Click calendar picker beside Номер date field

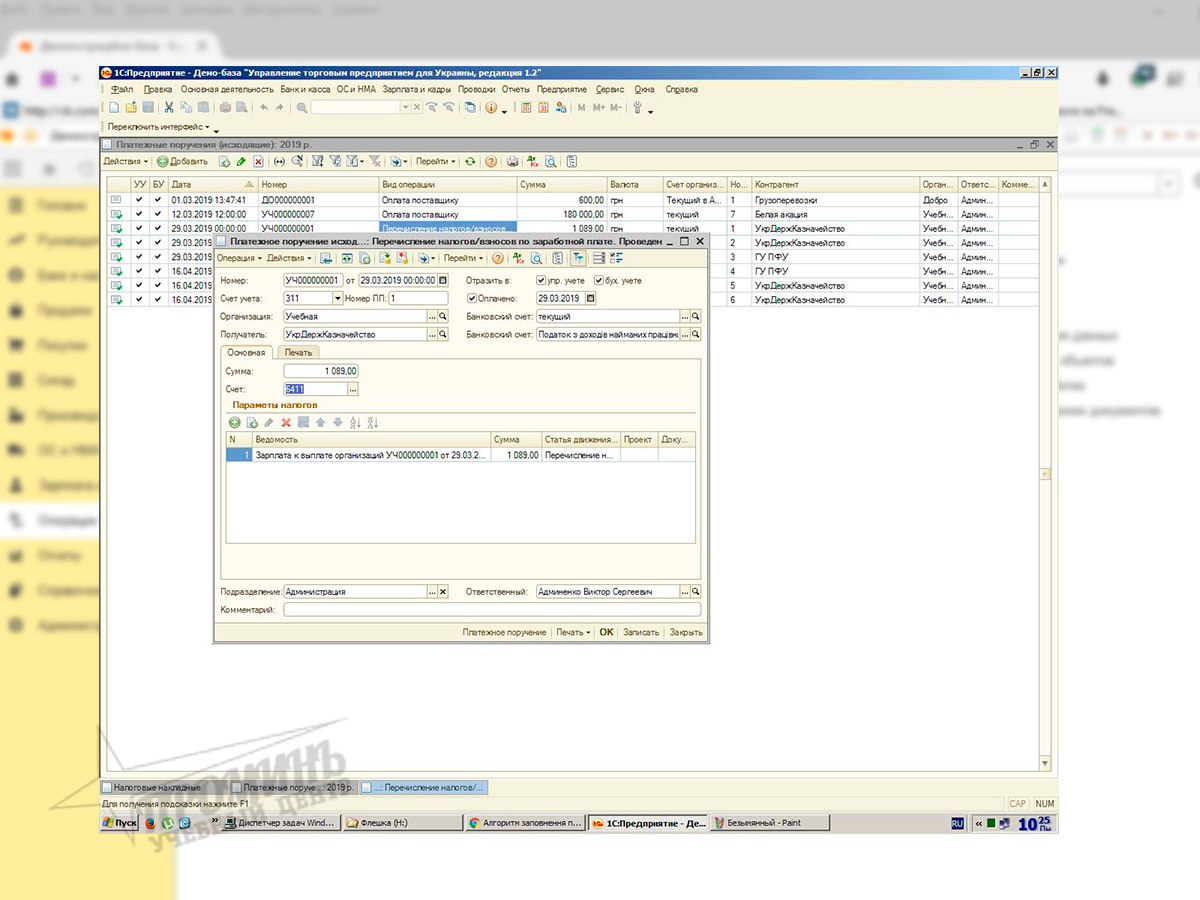pyautogui.click(x=443, y=280)
